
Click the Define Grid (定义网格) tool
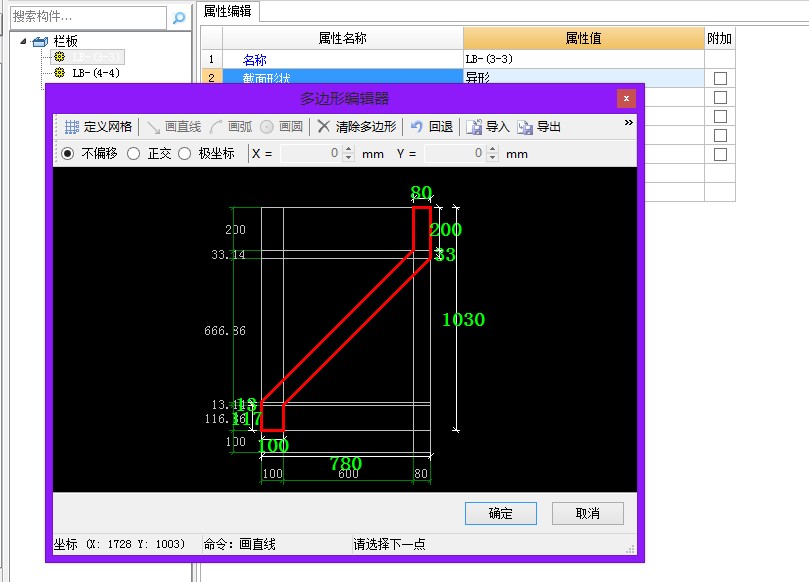[x=98, y=127]
